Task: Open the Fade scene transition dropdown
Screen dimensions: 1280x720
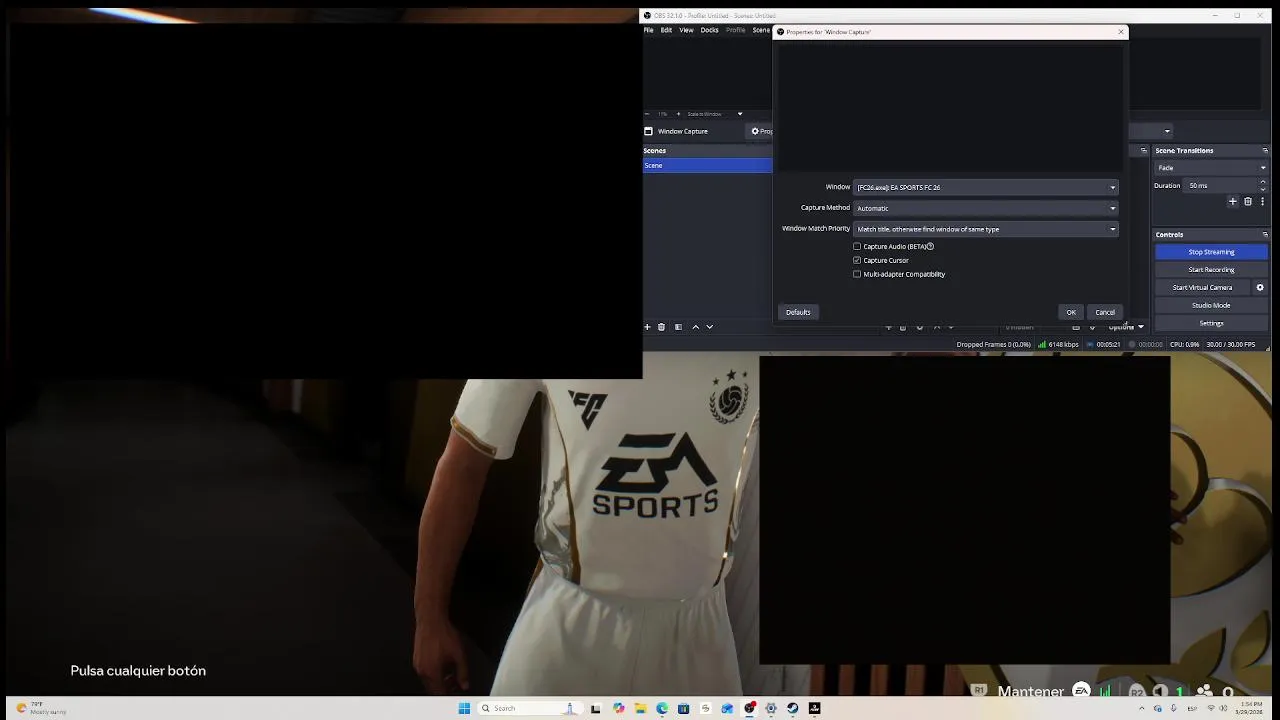Action: click(x=1211, y=168)
